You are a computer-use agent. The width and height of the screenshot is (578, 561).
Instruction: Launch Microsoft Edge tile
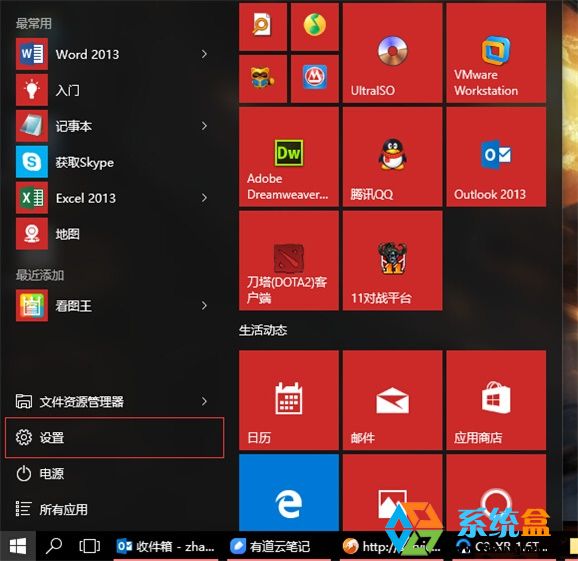point(289,492)
